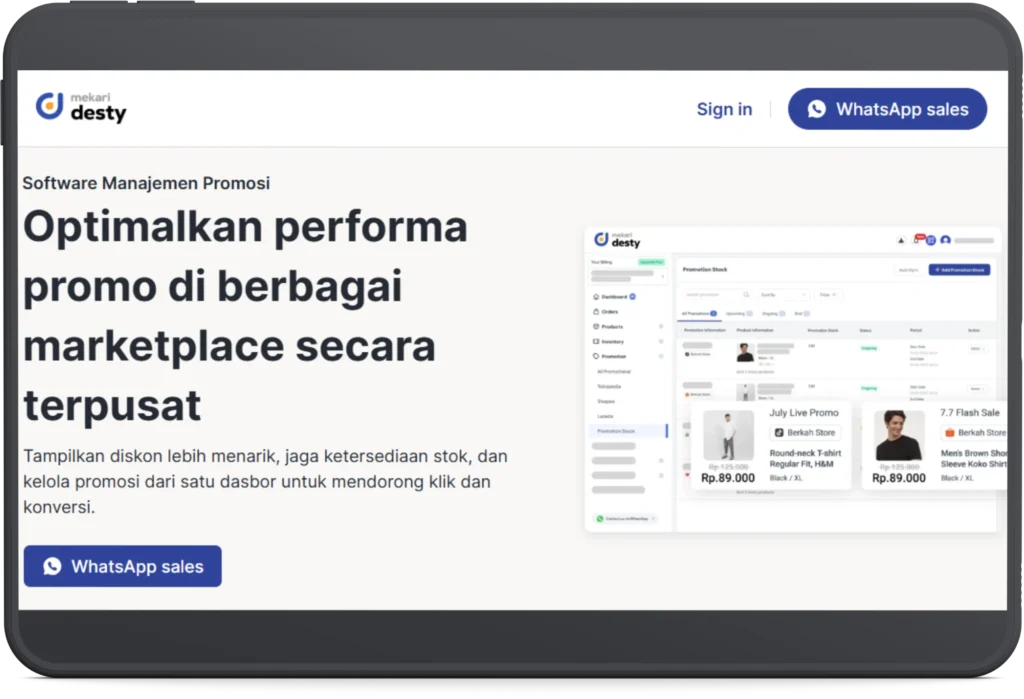The width and height of the screenshot is (1024, 699).
Task: Expand the Sort By dropdown
Action: 782,295
